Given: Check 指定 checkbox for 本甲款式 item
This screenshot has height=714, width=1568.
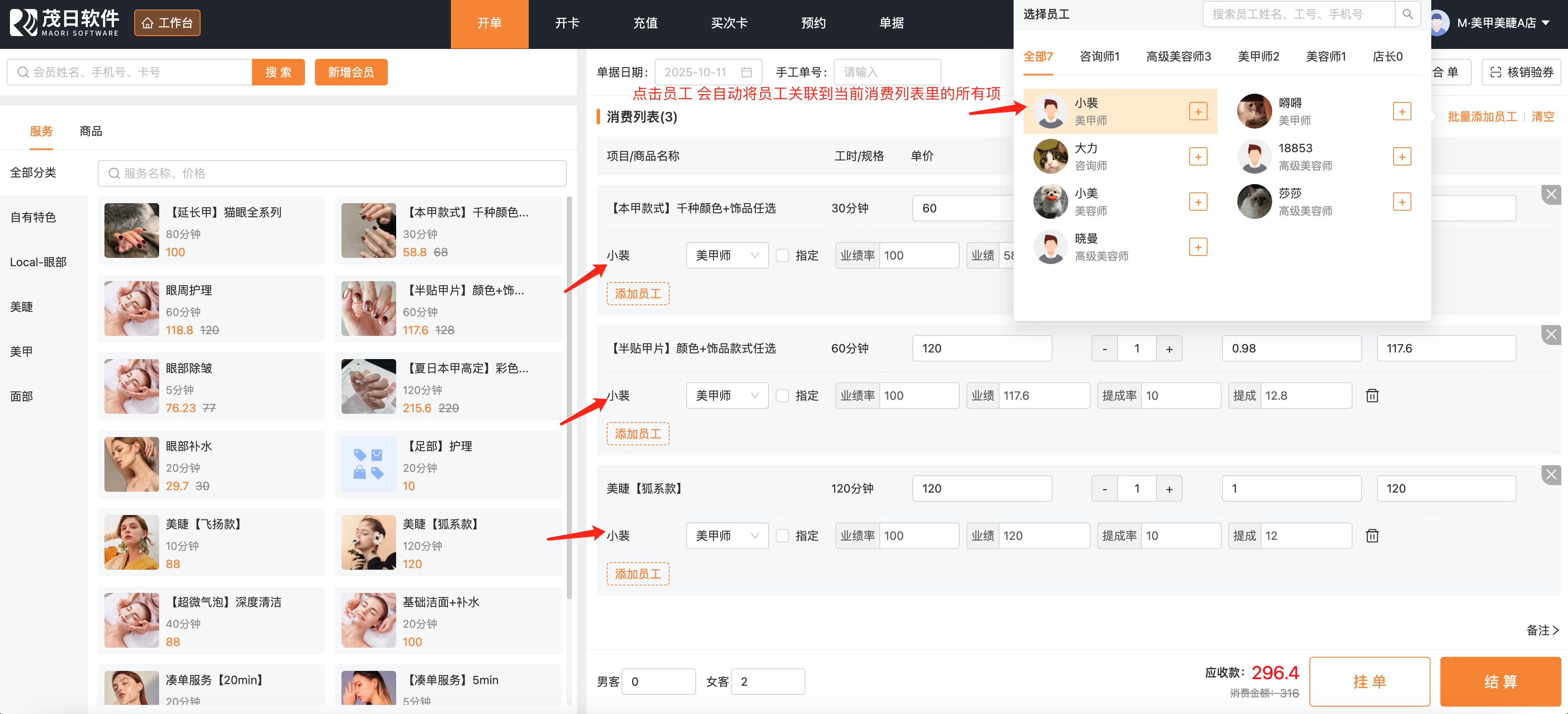Looking at the screenshot, I should [782, 256].
